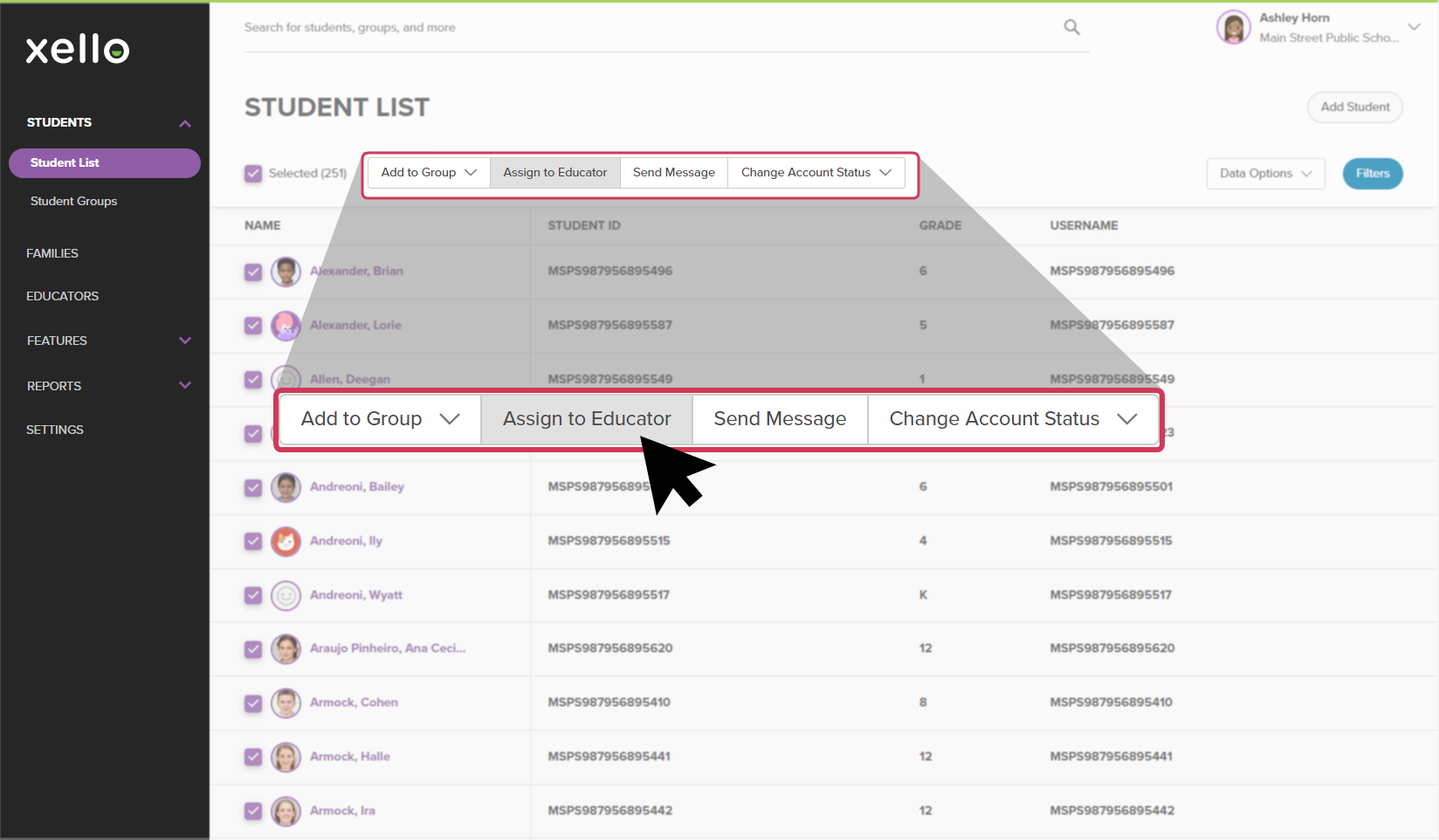
Task: Uncheck the Allen, Deegan row checkbox
Action: tap(253, 380)
